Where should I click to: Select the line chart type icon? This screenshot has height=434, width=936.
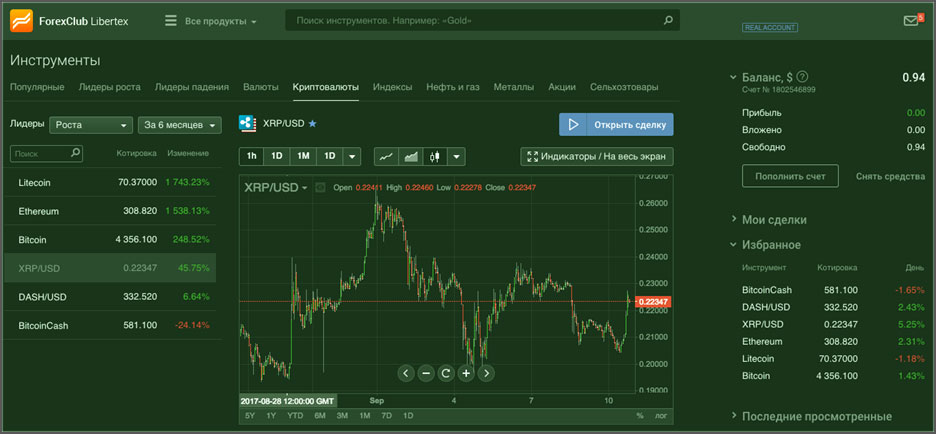point(386,157)
